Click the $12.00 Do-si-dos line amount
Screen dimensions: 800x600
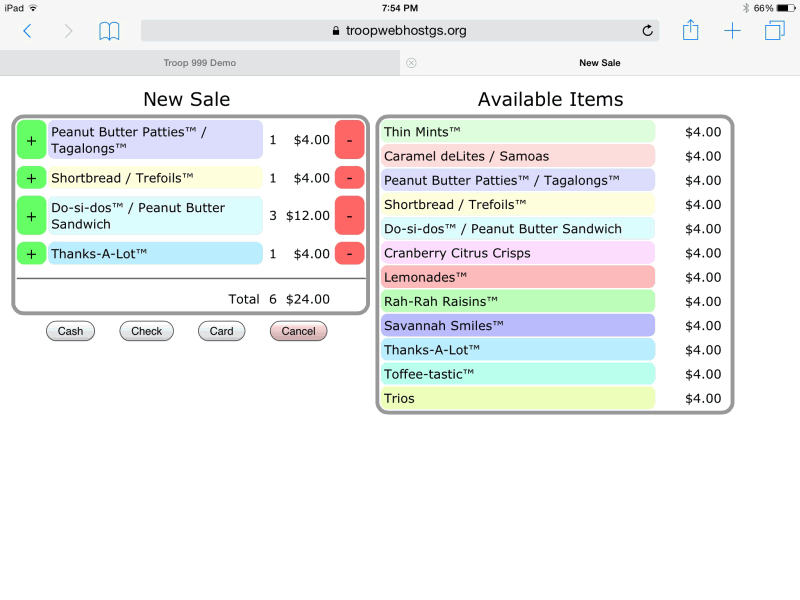click(308, 216)
